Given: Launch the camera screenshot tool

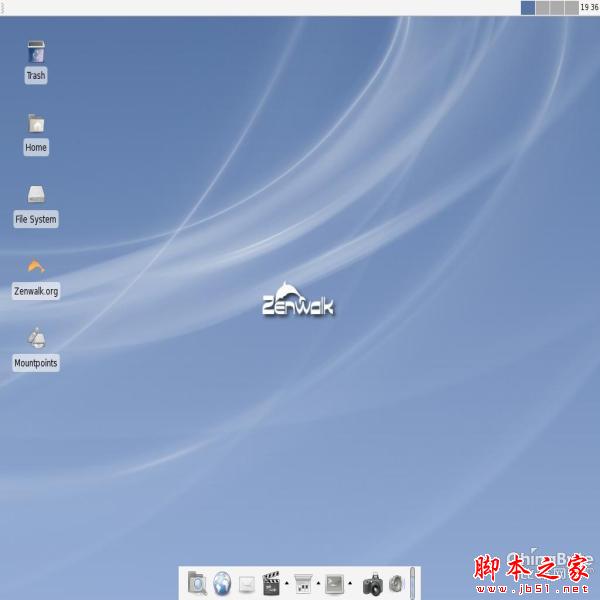Looking at the screenshot, I should tap(373, 584).
